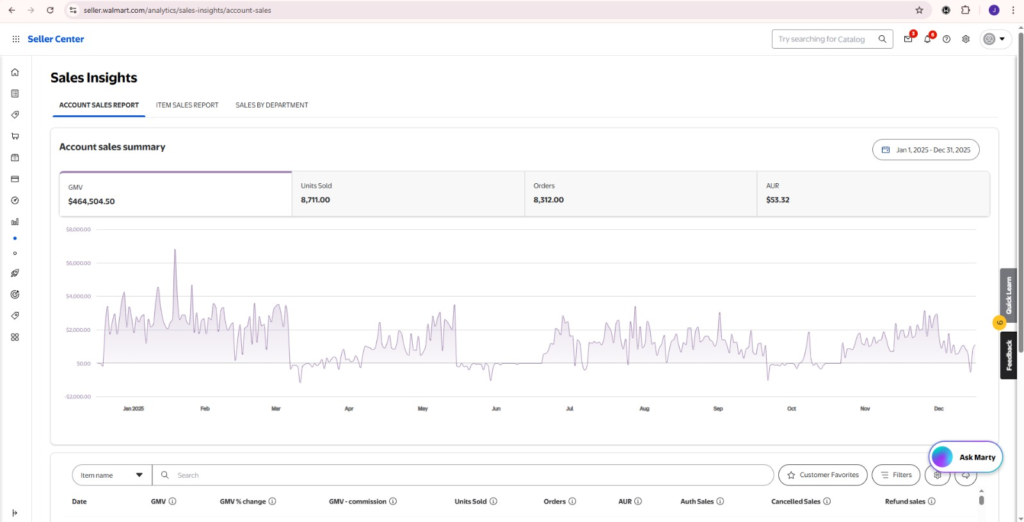Open the apps grid icon beside Seller Center
This screenshot has width=1024, height=522.
[x=16, y=39]
